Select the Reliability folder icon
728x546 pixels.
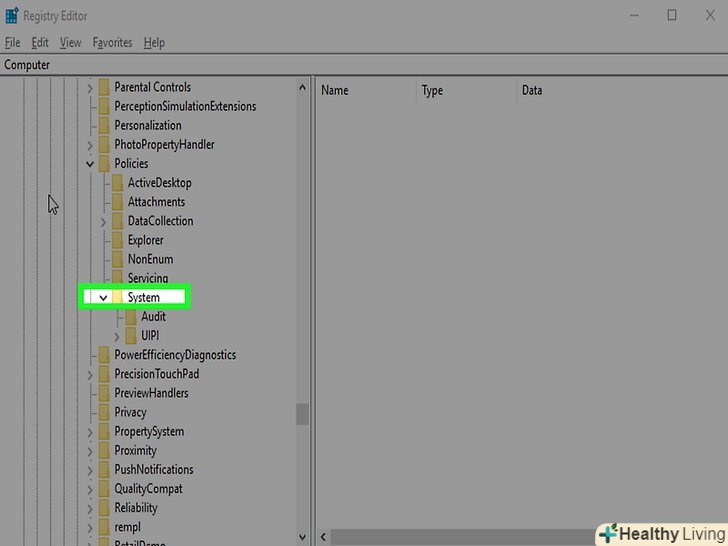(104, 508)
